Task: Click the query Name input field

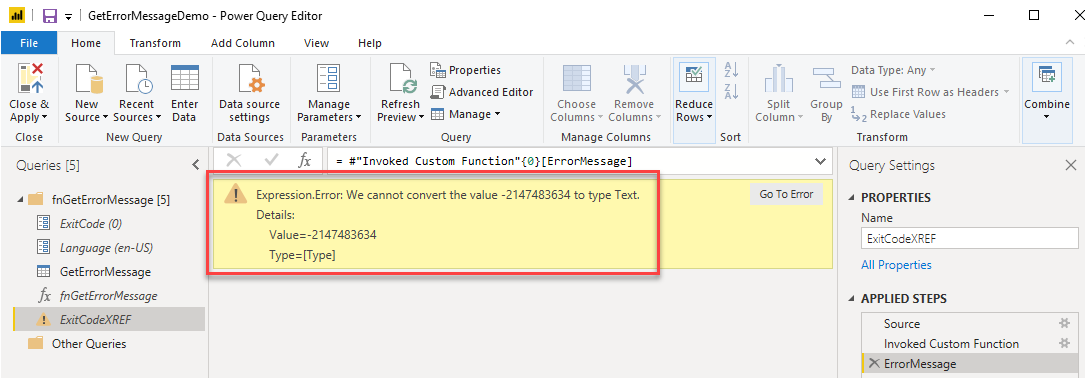Action: [969, 239]
